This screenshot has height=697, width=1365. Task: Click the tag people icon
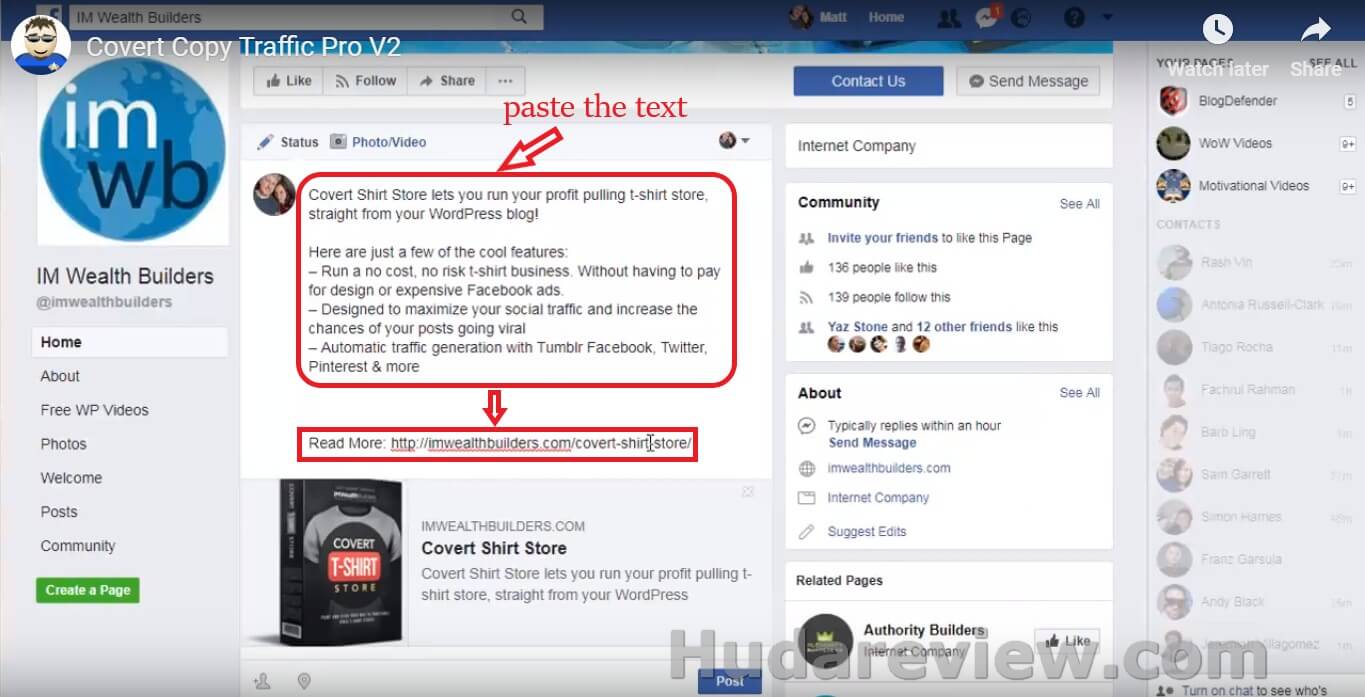(263, 681)
